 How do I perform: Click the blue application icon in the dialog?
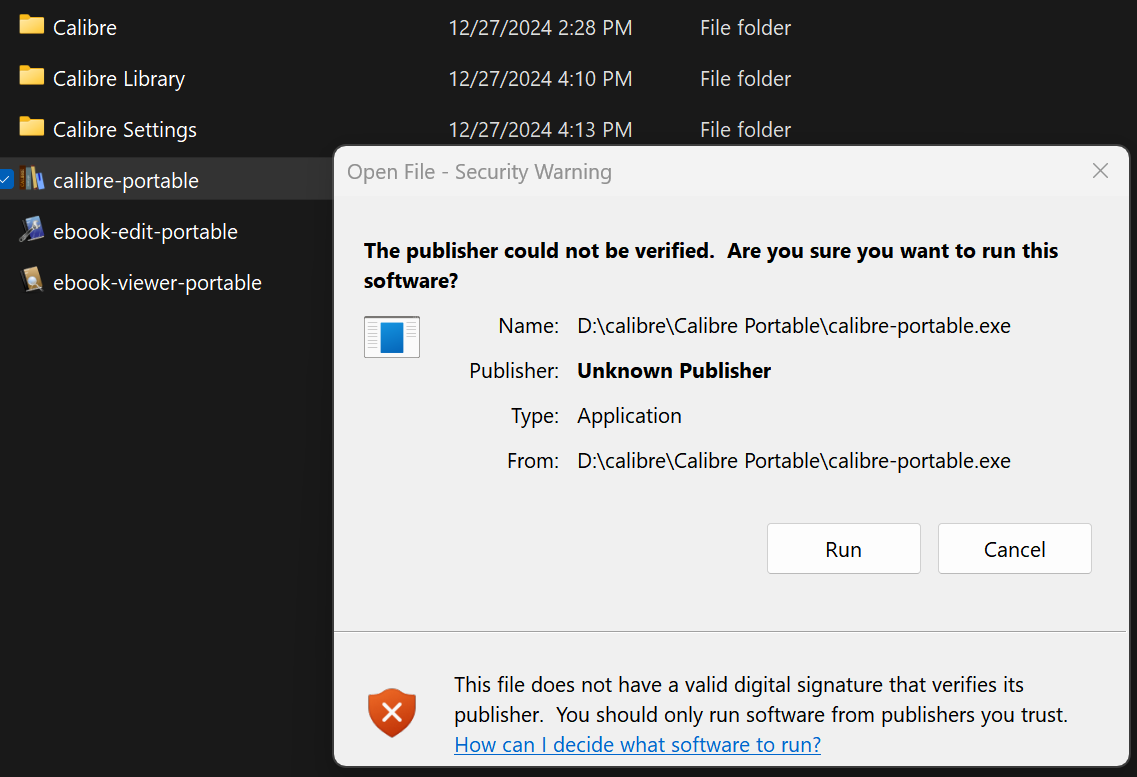392,337
